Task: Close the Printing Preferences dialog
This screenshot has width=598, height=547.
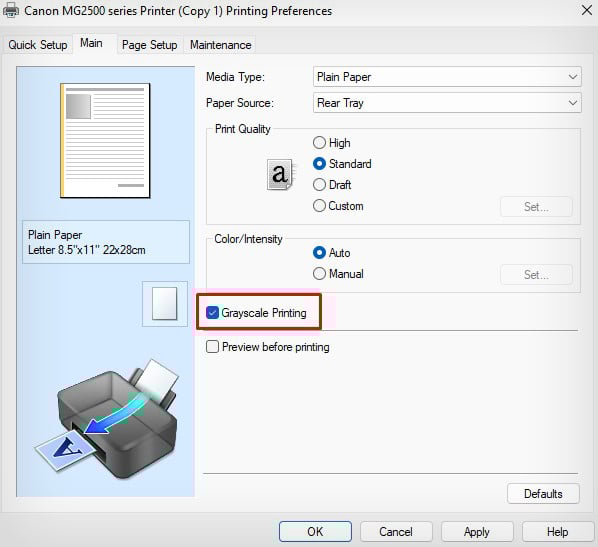Action: click(x=587, y=10)
